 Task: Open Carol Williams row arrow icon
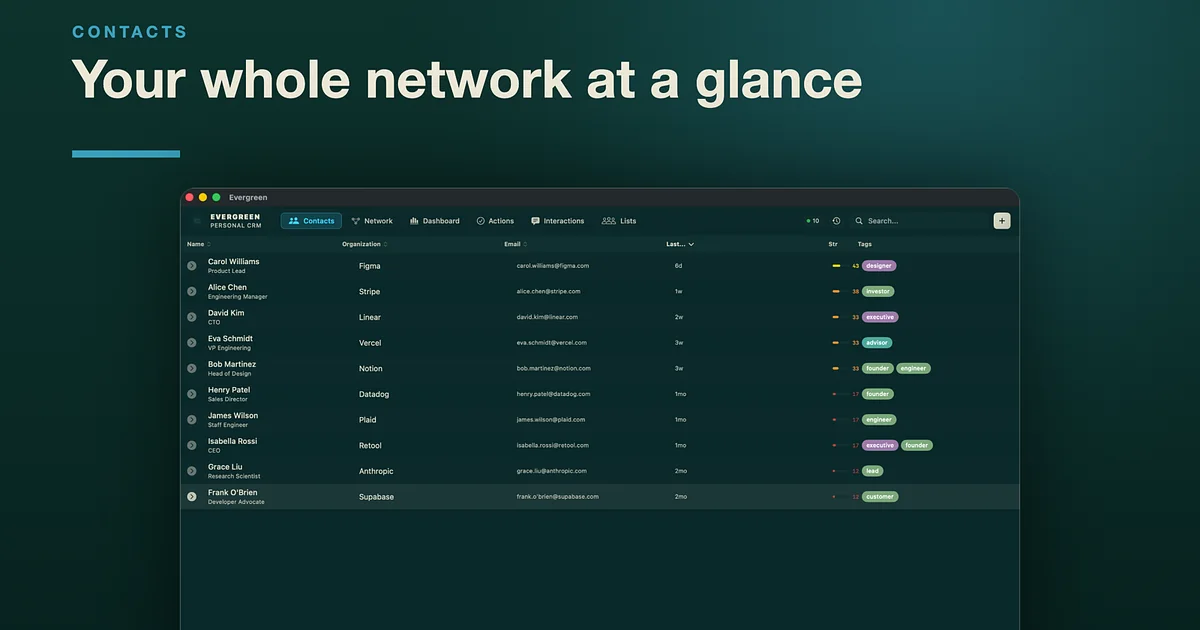192,266
